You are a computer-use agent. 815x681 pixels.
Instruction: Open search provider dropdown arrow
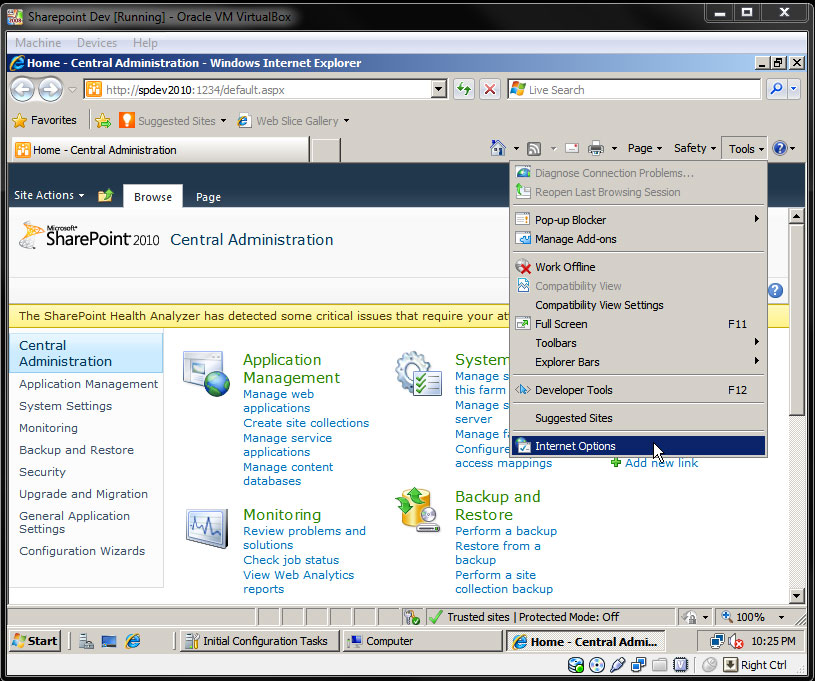point(794,89)
